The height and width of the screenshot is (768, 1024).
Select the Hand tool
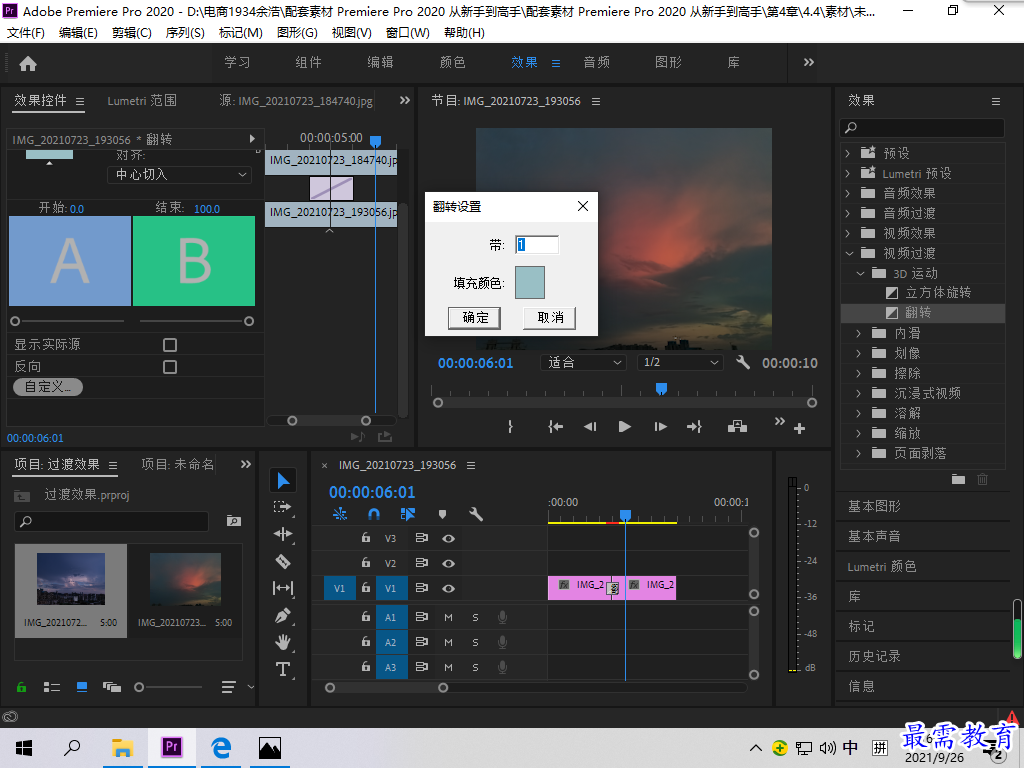[283, 642]
